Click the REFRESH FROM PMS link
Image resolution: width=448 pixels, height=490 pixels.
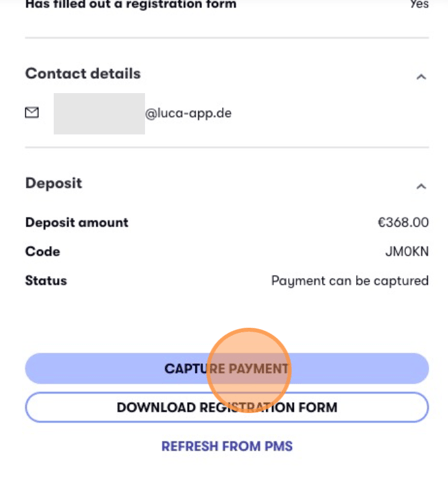click(227, 446)
